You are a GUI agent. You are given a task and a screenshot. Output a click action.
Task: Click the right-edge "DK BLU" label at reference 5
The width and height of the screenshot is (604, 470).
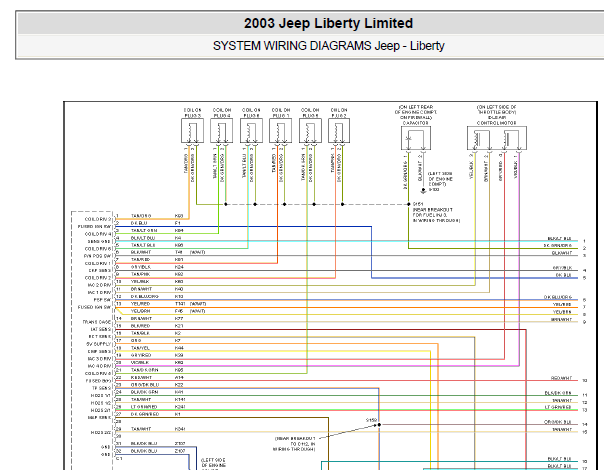(564, 275)
